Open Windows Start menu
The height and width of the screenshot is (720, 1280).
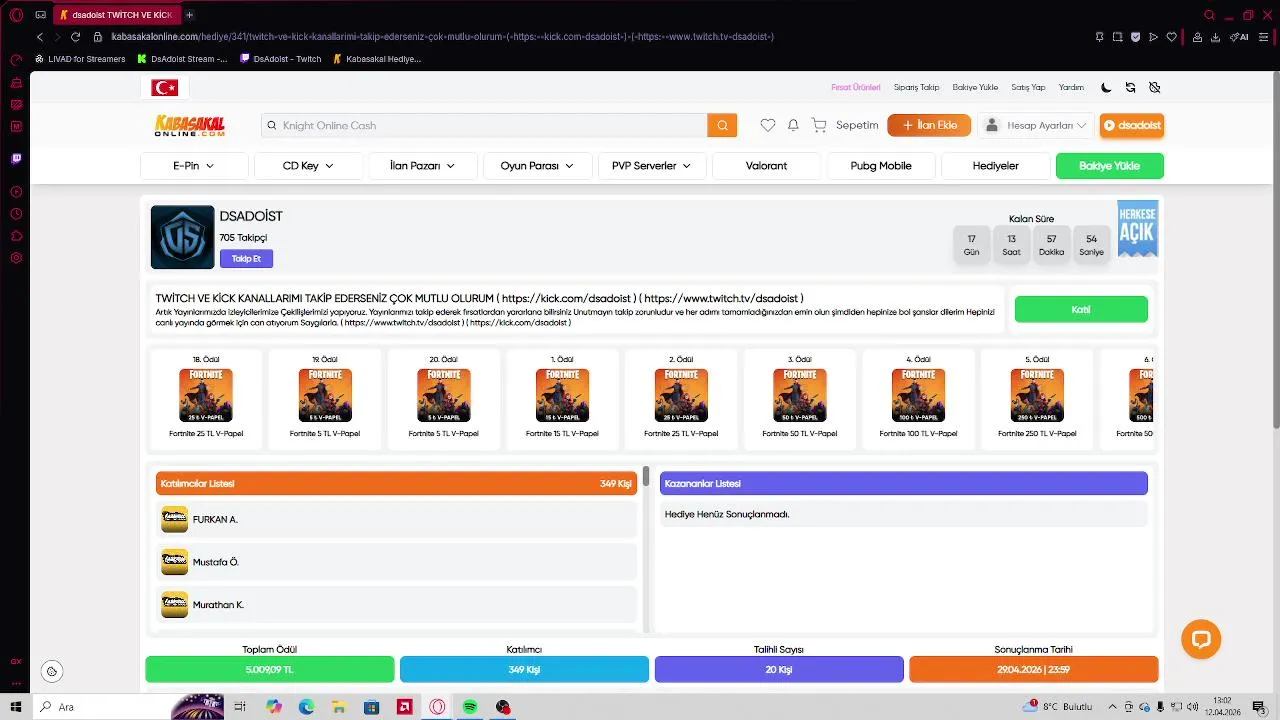[15, 707]
